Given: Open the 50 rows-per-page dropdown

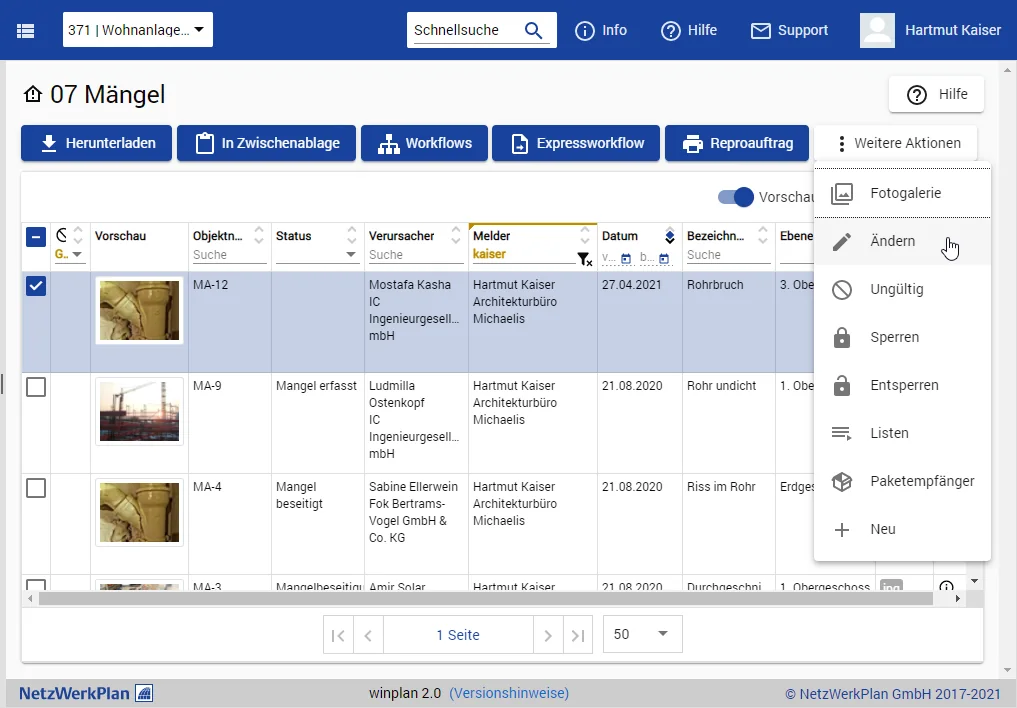Looking at the screenshot, I should 642,634.
